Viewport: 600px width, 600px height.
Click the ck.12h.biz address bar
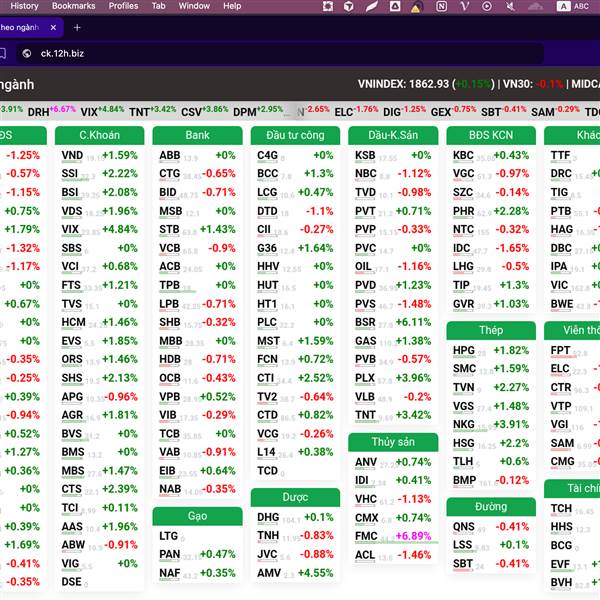[x=279, y=53]
